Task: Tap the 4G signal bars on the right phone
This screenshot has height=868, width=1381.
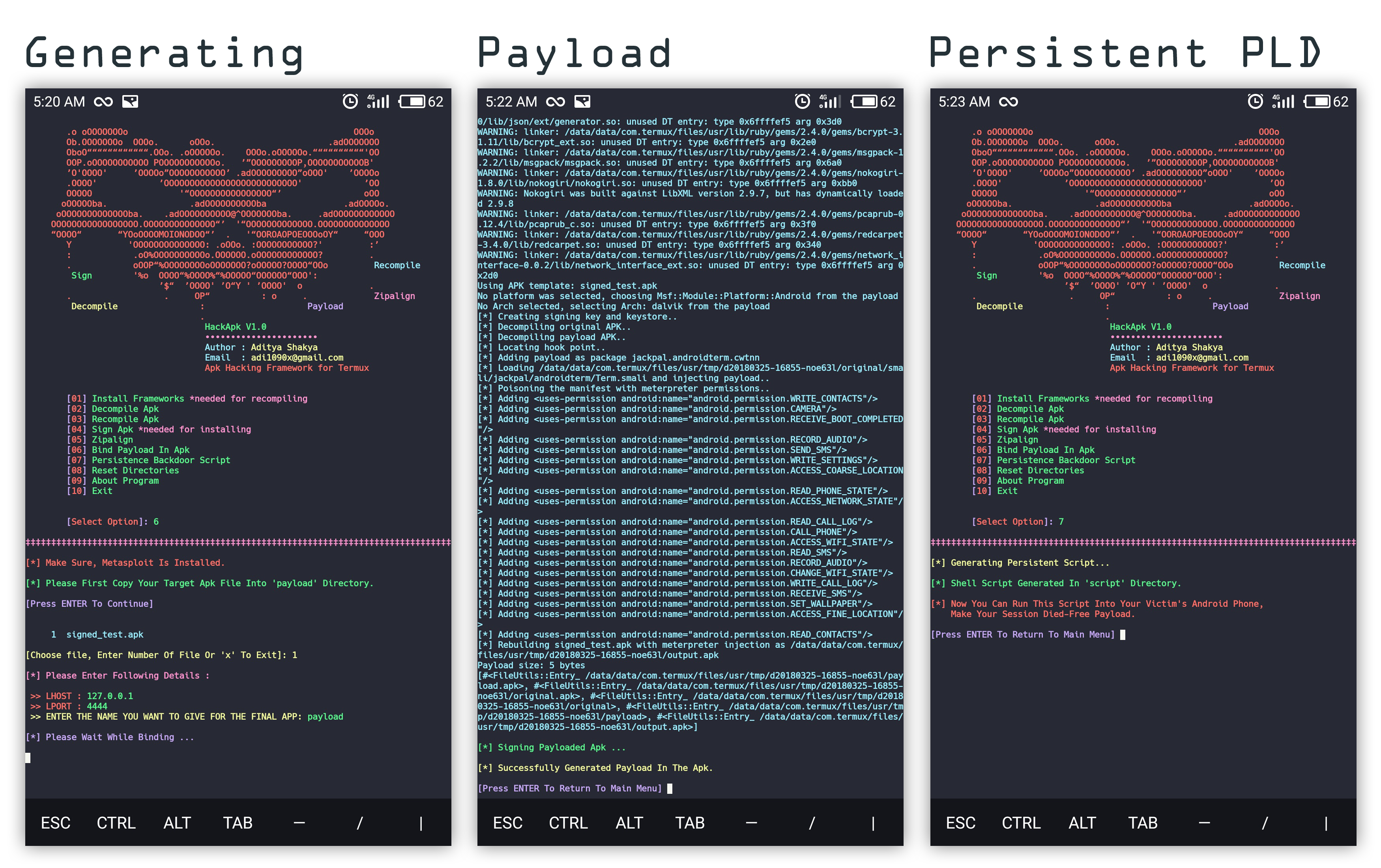Action: [x=1284, y=101]
